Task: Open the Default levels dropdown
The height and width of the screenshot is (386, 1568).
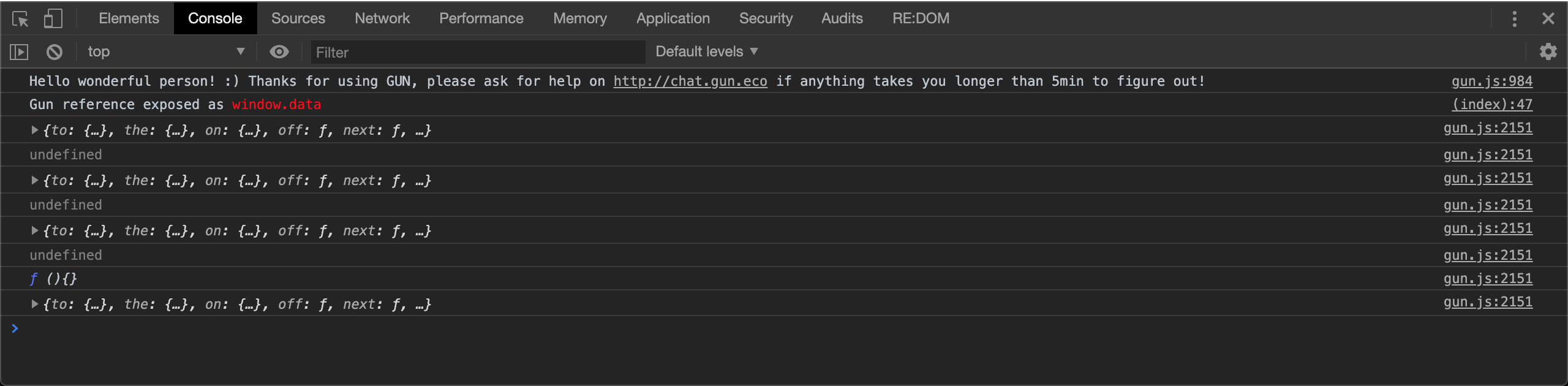Action: coord(707,52)
